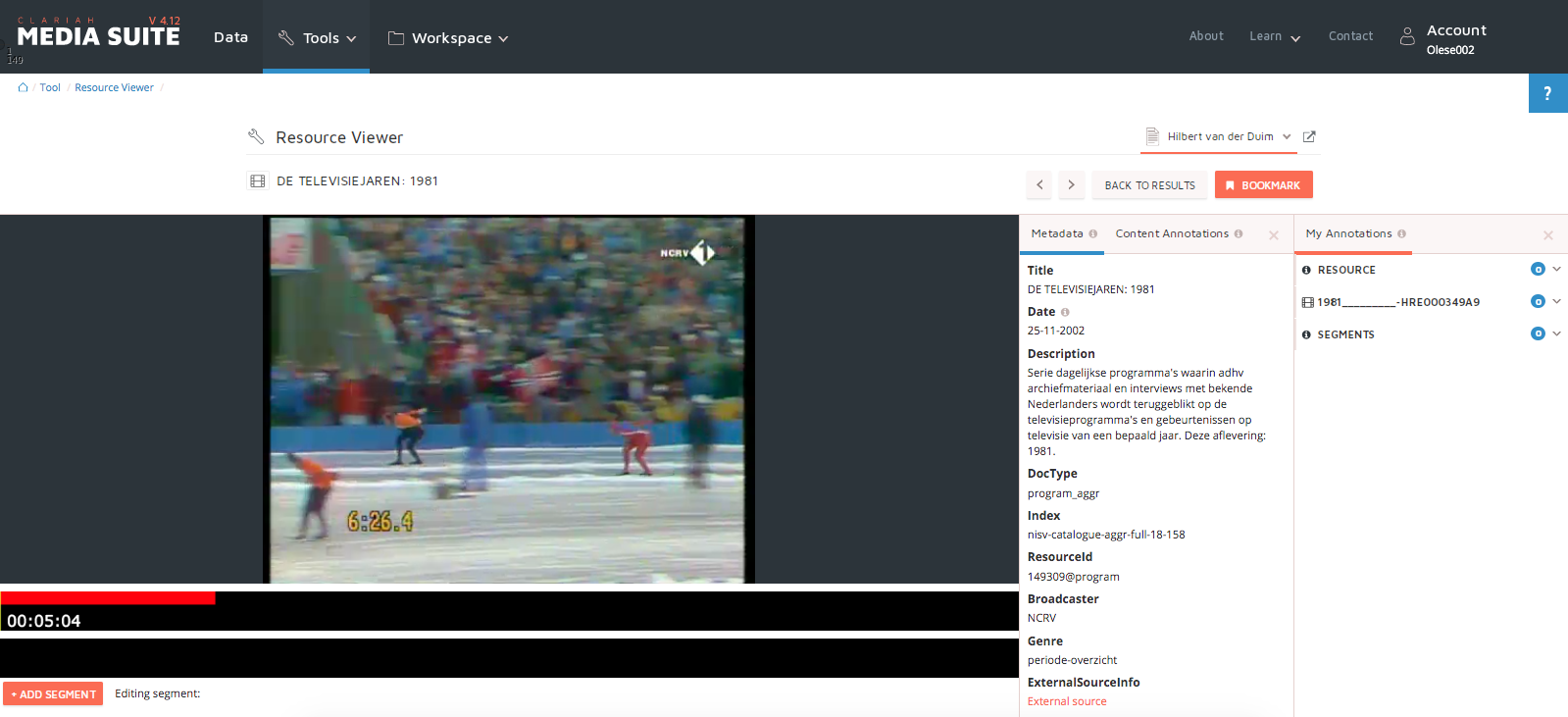Expand the Learn menu
The height and width of the screenshot is (717, 1568).
tap(1275, 36)
